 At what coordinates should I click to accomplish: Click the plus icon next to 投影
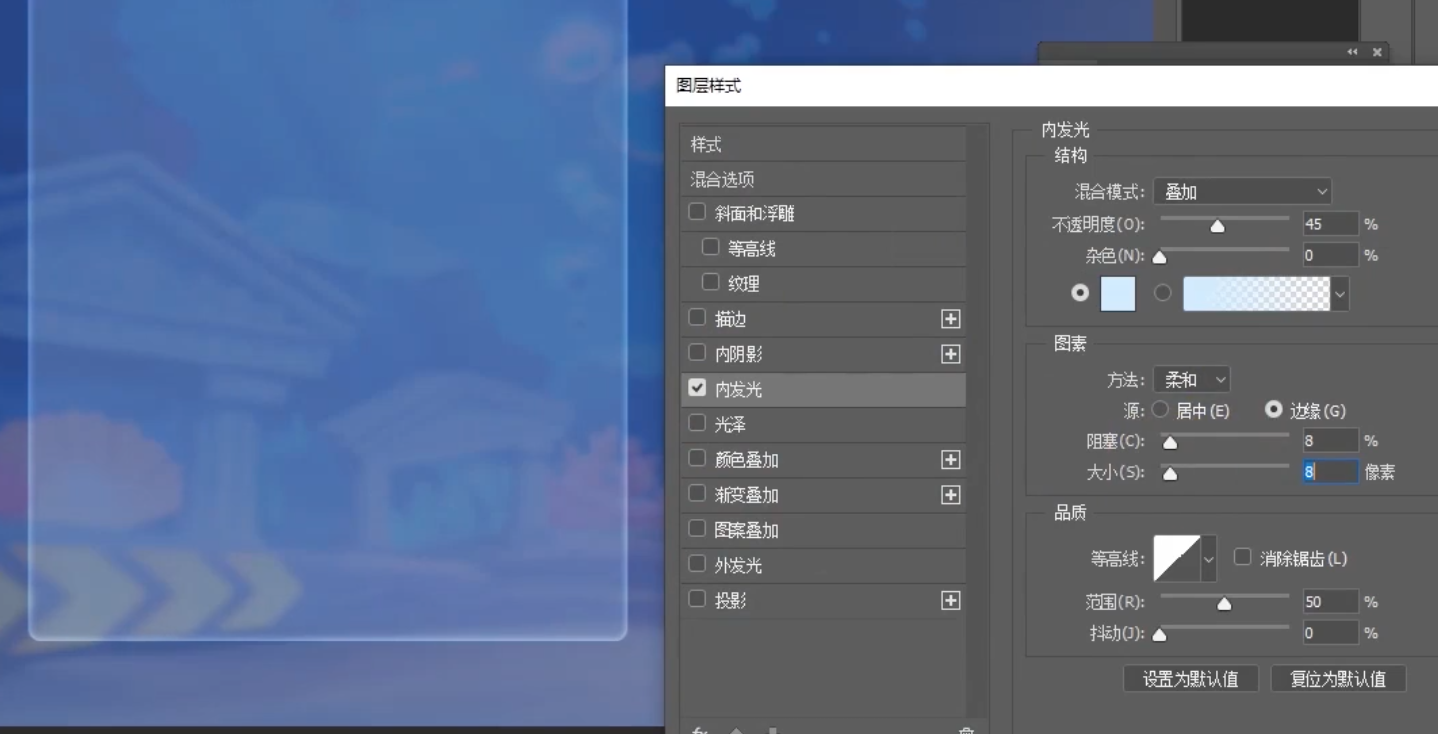point(950,600)
